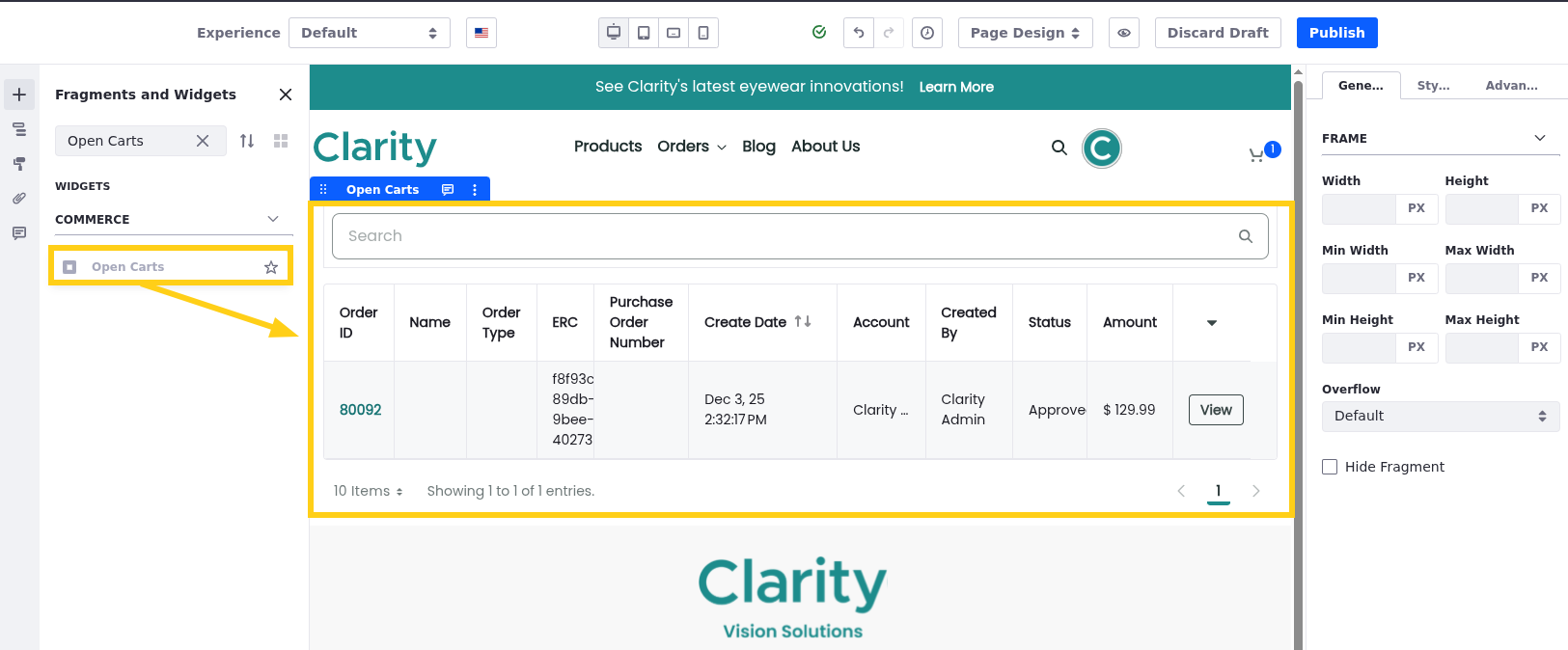This screenshot has width=1568, height=650.
Task: Select the US flag language icon
Action: click(481, 33)
